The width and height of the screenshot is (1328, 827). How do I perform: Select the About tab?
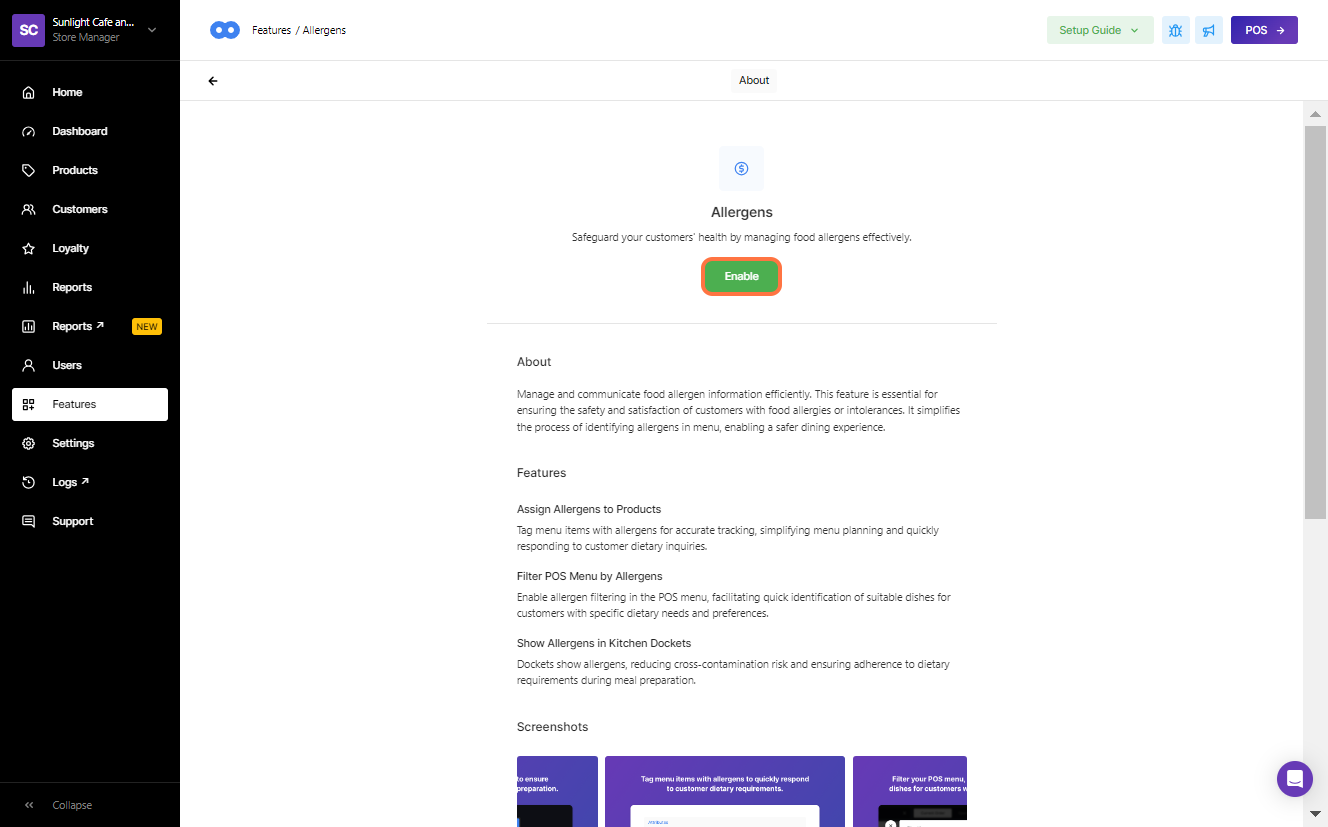(x=754, y=81)
